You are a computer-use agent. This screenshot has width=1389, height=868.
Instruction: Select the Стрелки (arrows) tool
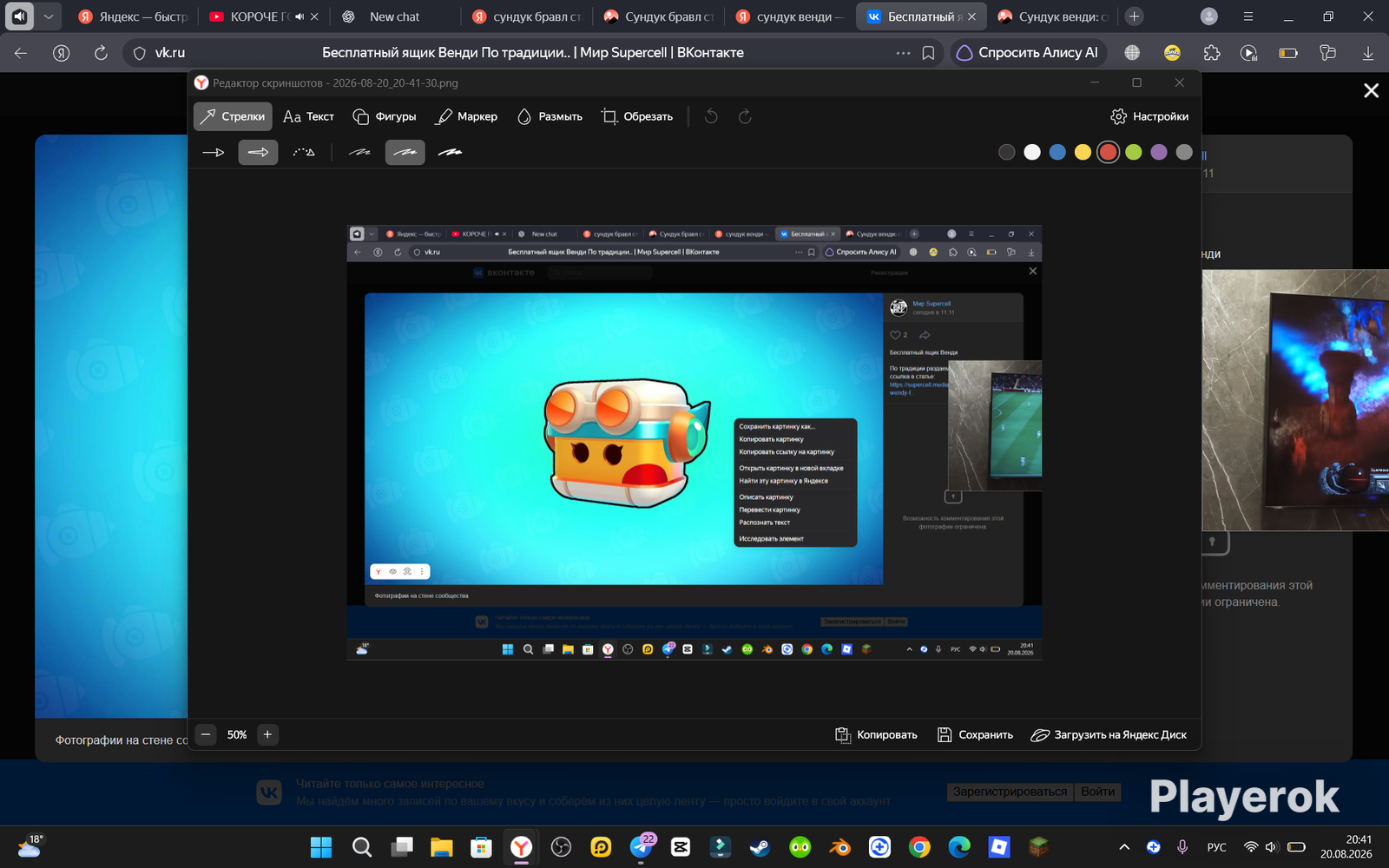233,116
